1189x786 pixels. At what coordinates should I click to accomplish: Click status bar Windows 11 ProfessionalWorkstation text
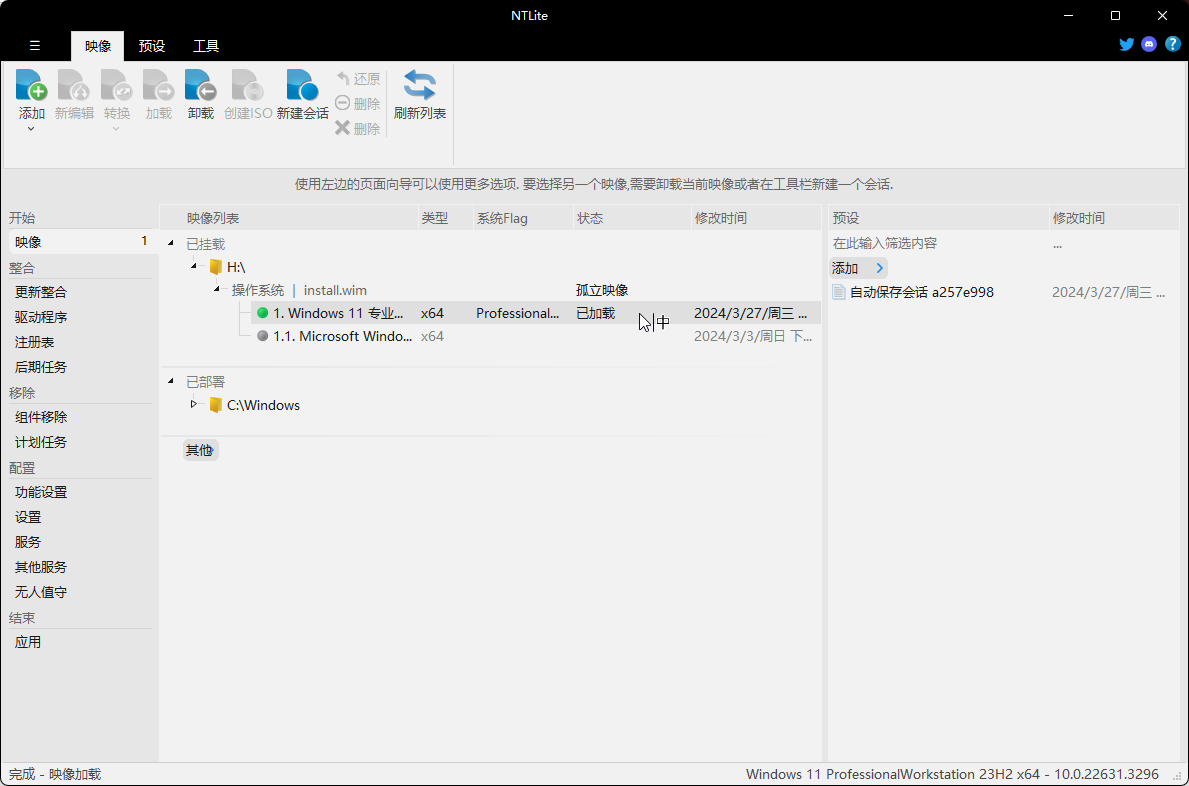point(952,774)
